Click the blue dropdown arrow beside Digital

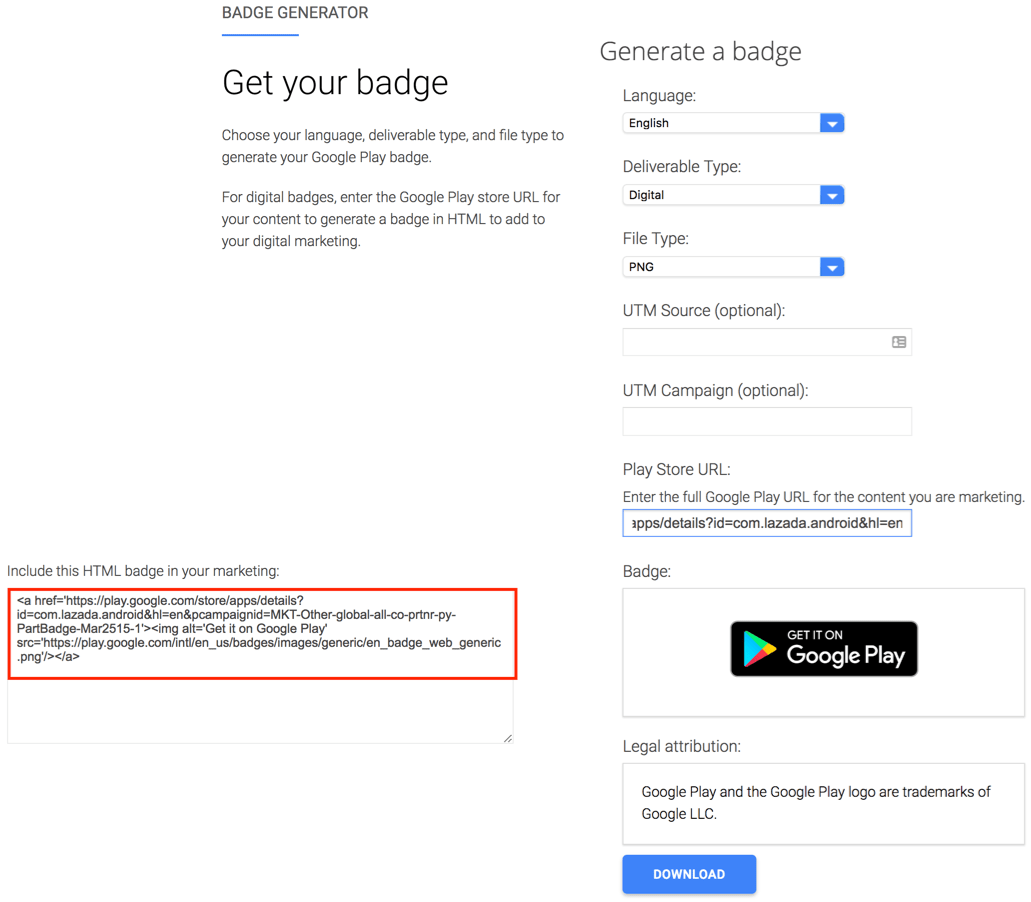click(832, 195)
